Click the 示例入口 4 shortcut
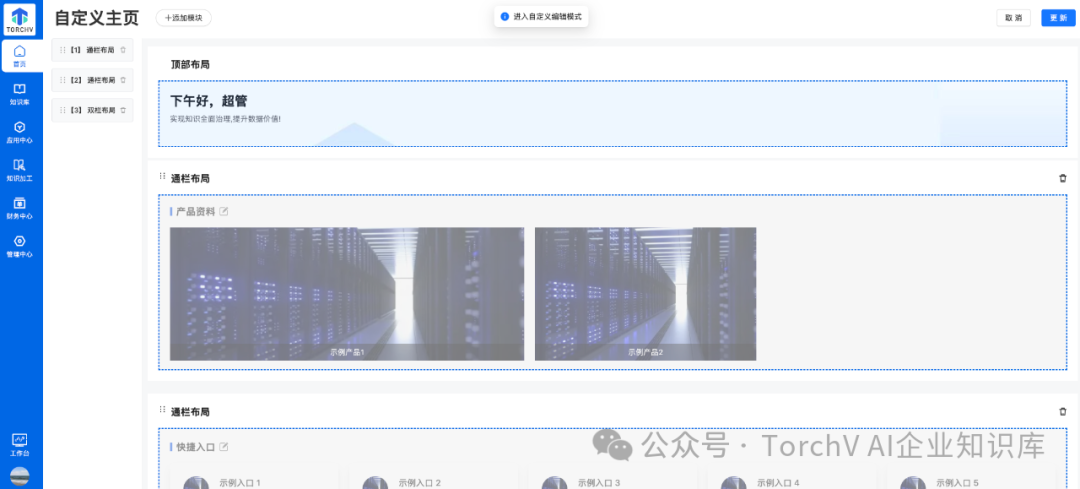The image size is (1080, 489). 792,475
